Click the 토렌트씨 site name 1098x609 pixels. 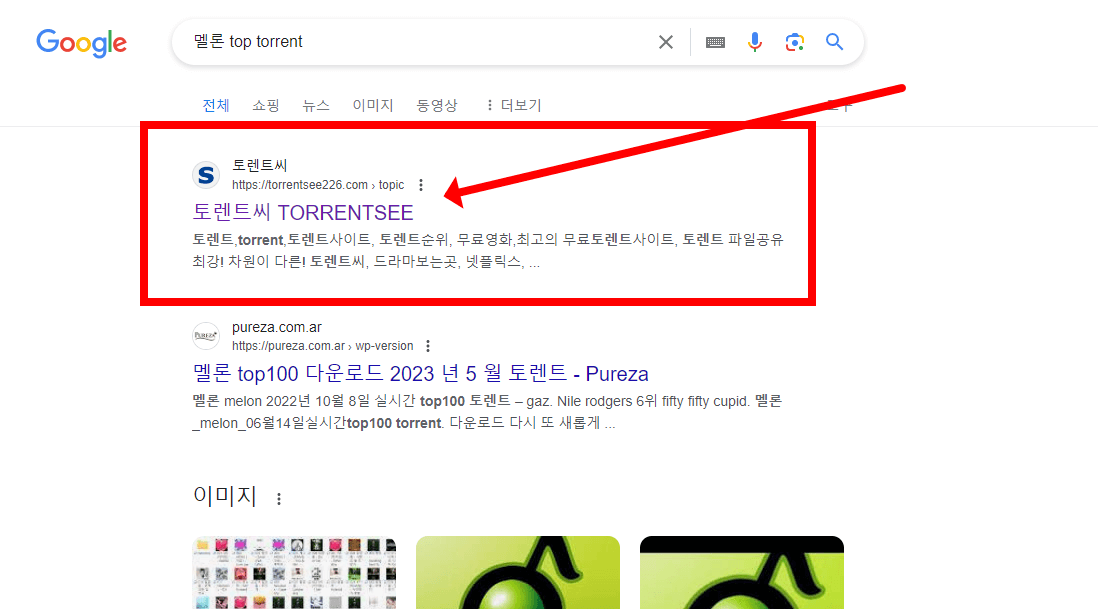click(x=260, y=165)
